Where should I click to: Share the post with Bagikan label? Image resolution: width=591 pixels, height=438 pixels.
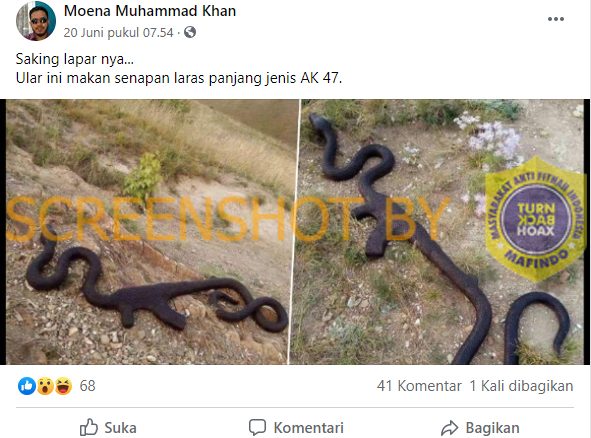coord(492,428)
